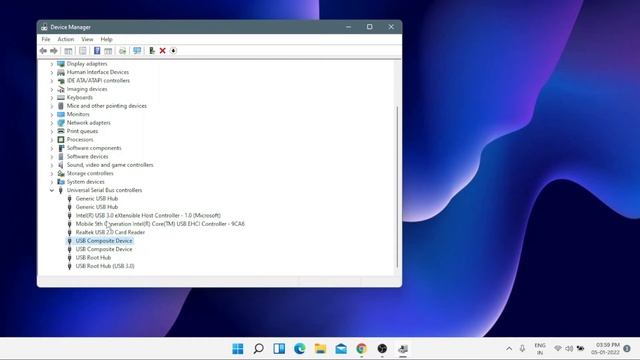Click the volume speaker tray icon
Screen dimensions: 640x360
[x=569, y=349]
